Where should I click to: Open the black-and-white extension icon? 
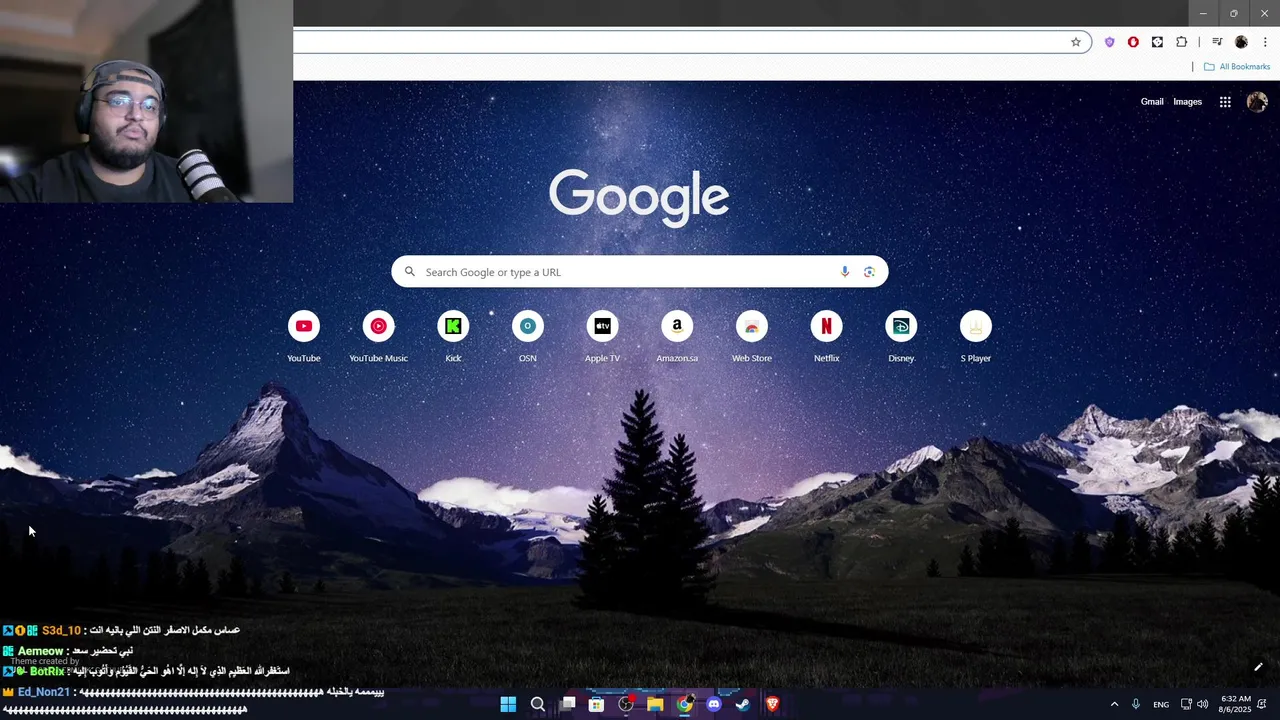[x=1157, y=42]
